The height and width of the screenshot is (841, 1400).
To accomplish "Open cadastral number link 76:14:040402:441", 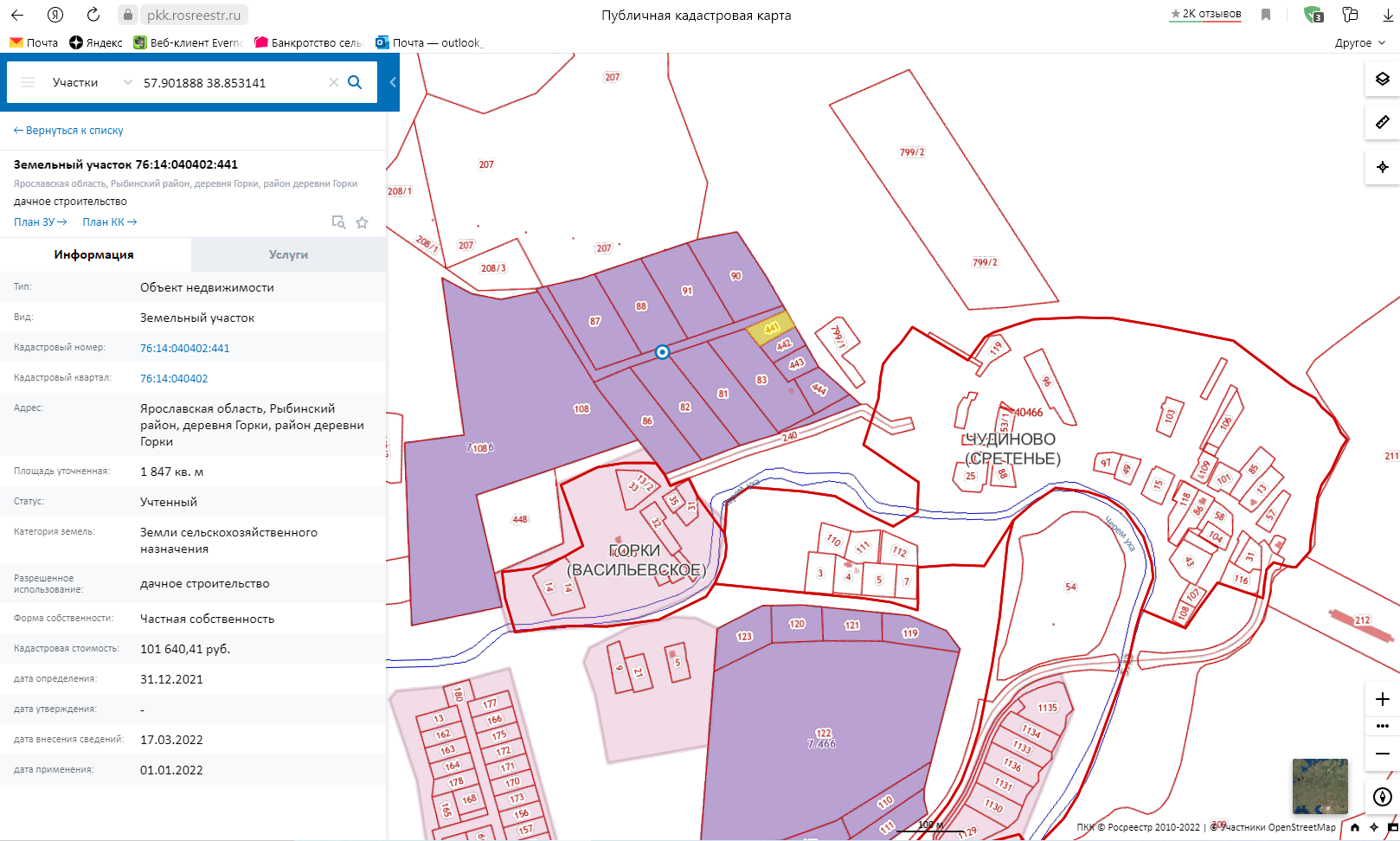I will [x=185, y=348].
